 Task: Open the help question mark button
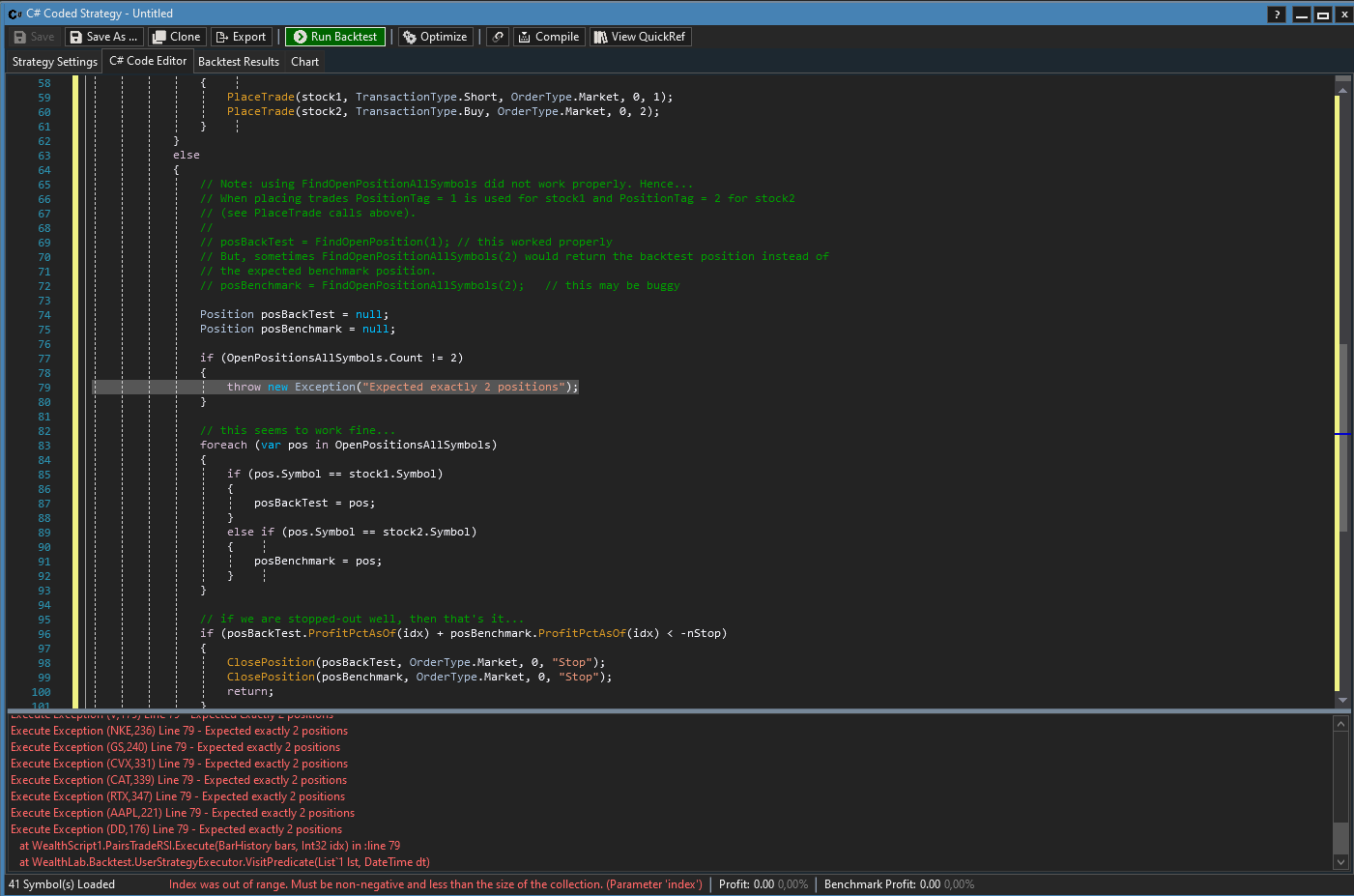pyautogui.click(x=1277, y=14)
